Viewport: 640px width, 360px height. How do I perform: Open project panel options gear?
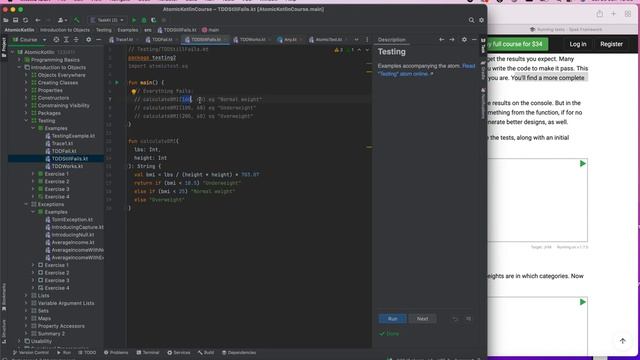tap(89, 40)
